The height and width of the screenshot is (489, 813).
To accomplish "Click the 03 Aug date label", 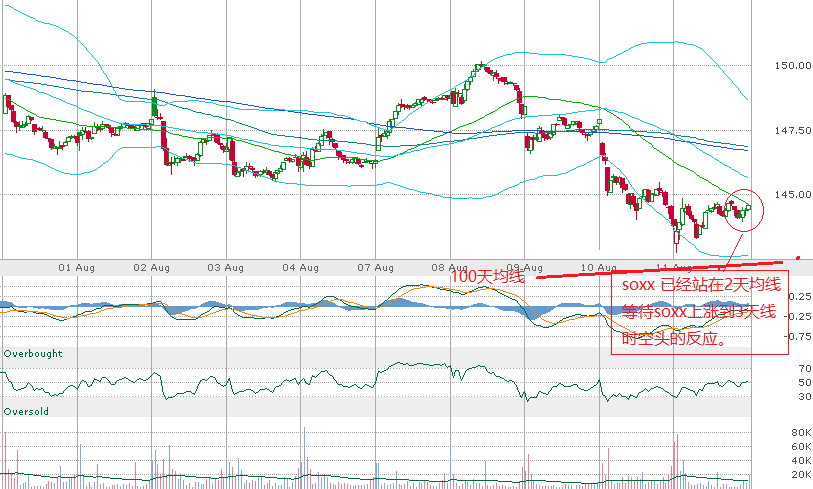I will pos(226,267).
